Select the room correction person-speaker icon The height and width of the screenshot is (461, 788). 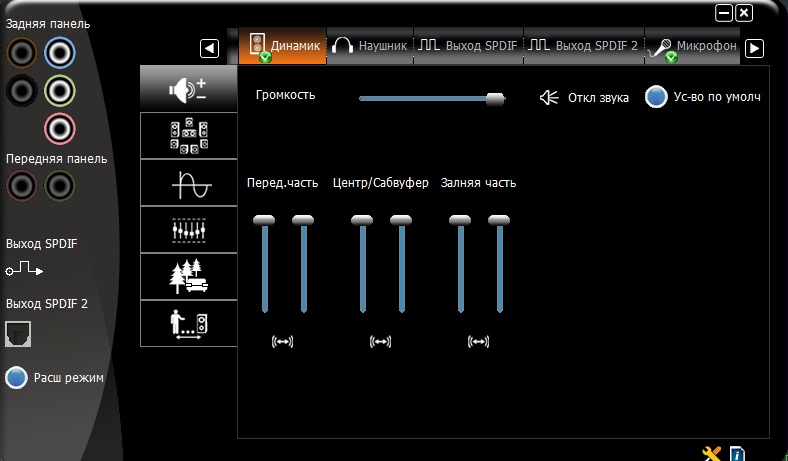click(x=189, y=323)
